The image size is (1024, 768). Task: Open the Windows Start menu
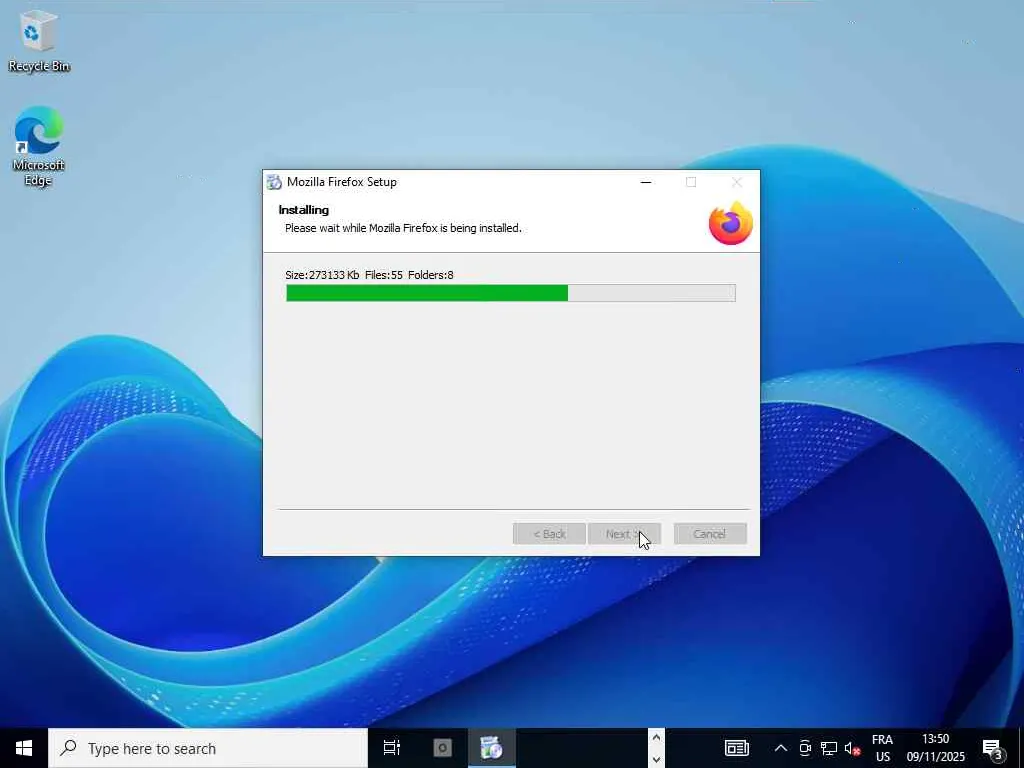pyautogui.click(x=24, y=748)
